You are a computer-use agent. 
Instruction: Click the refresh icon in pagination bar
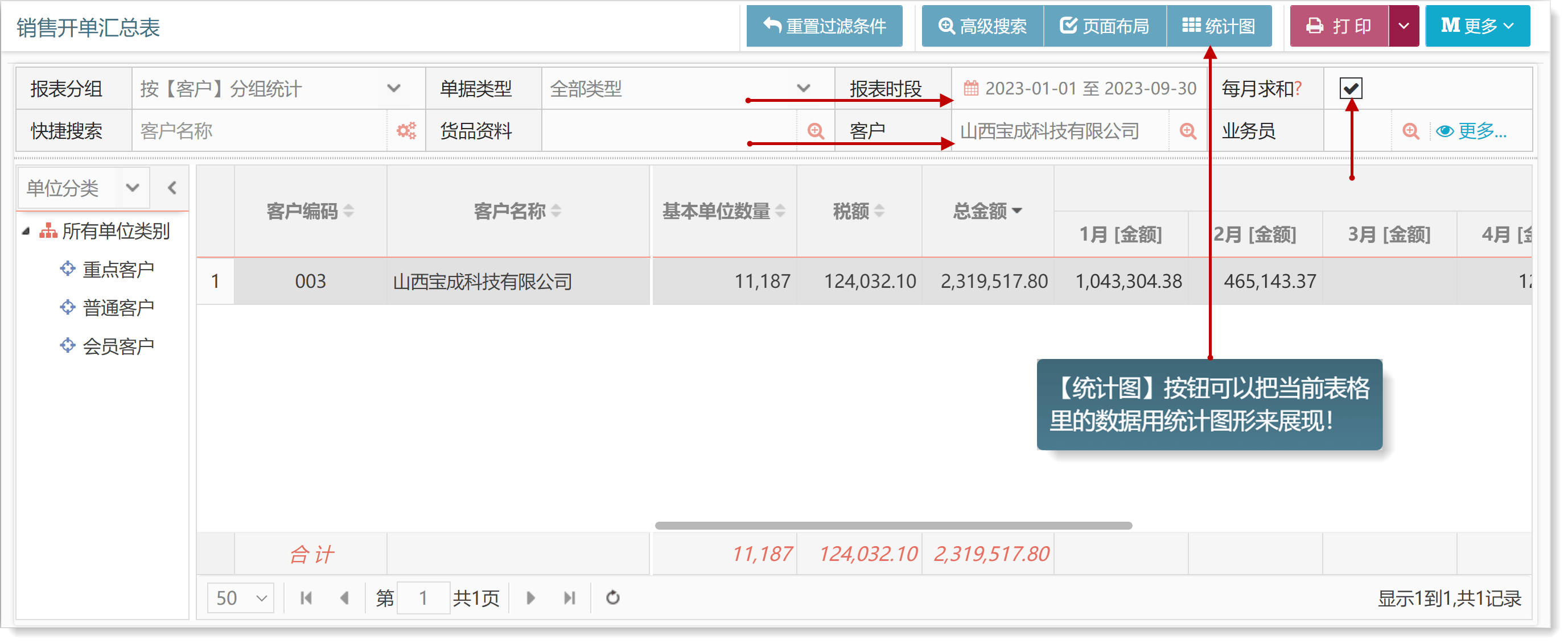(612, 598)
